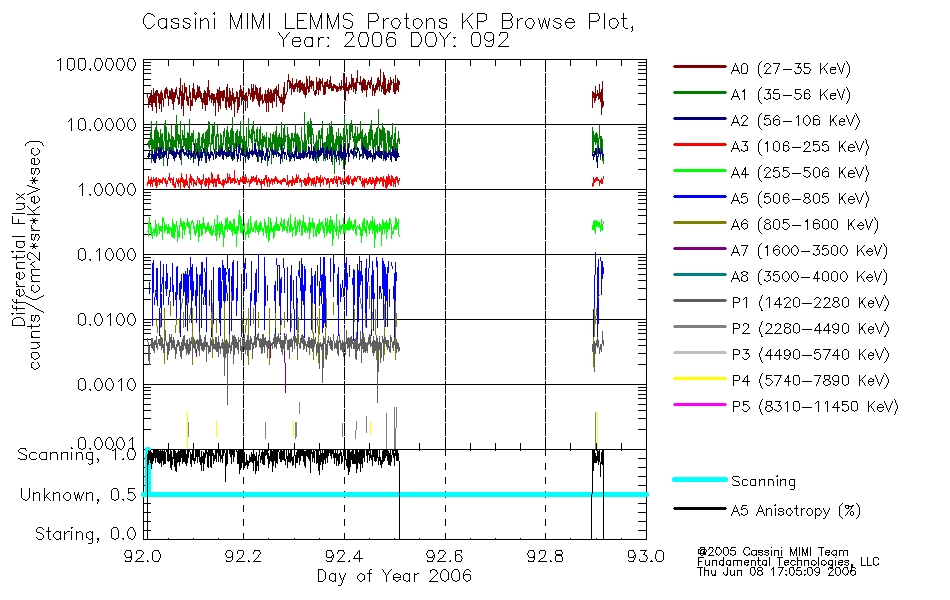Click the P5 (8310-11450 KeV) legend label
This screenshot has height=600, width=950.
tap(815, 407)
